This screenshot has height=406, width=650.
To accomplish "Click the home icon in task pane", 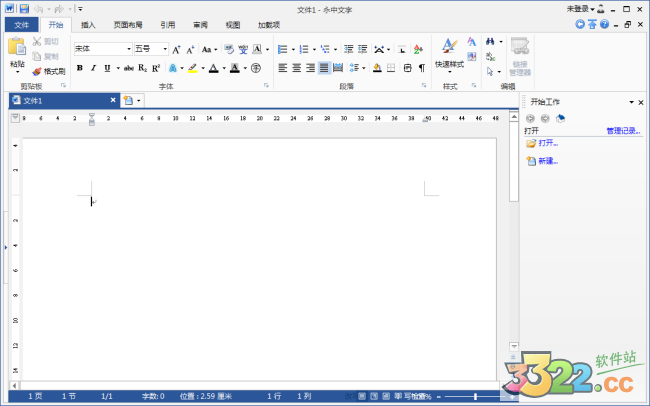I will 560,119.
